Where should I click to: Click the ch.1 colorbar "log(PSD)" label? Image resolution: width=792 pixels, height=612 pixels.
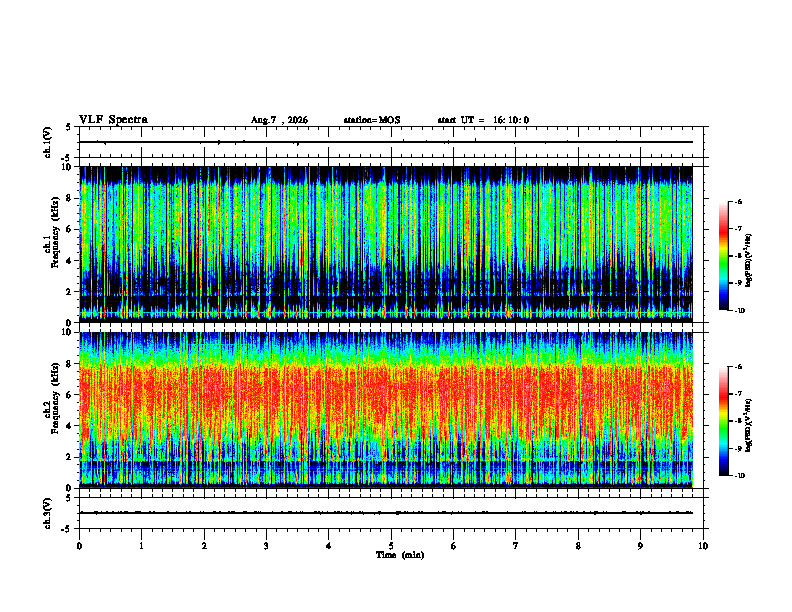tap(749, 261)
